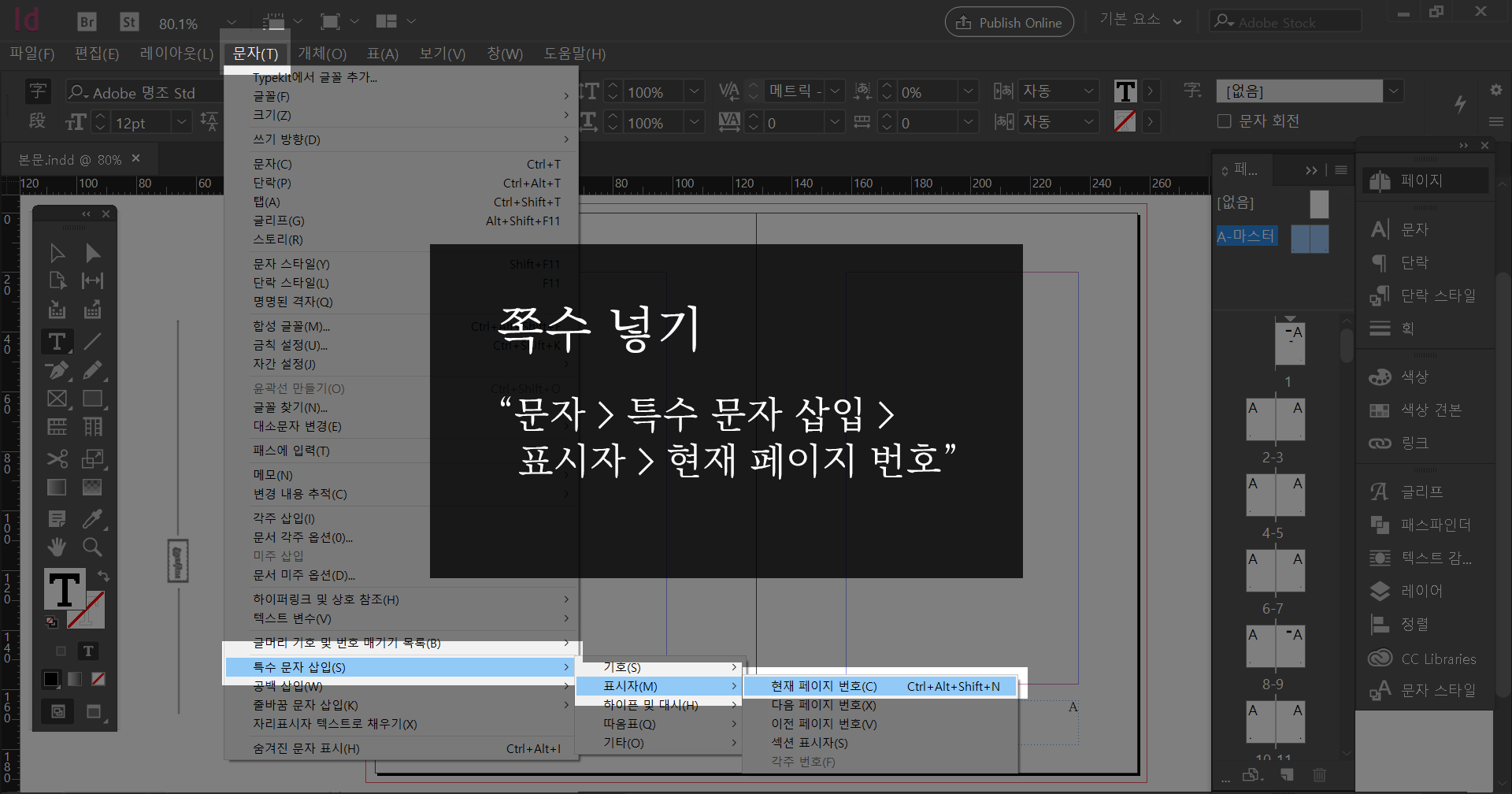Open character style [없음] dropdown

click(x=1394, y=91)
